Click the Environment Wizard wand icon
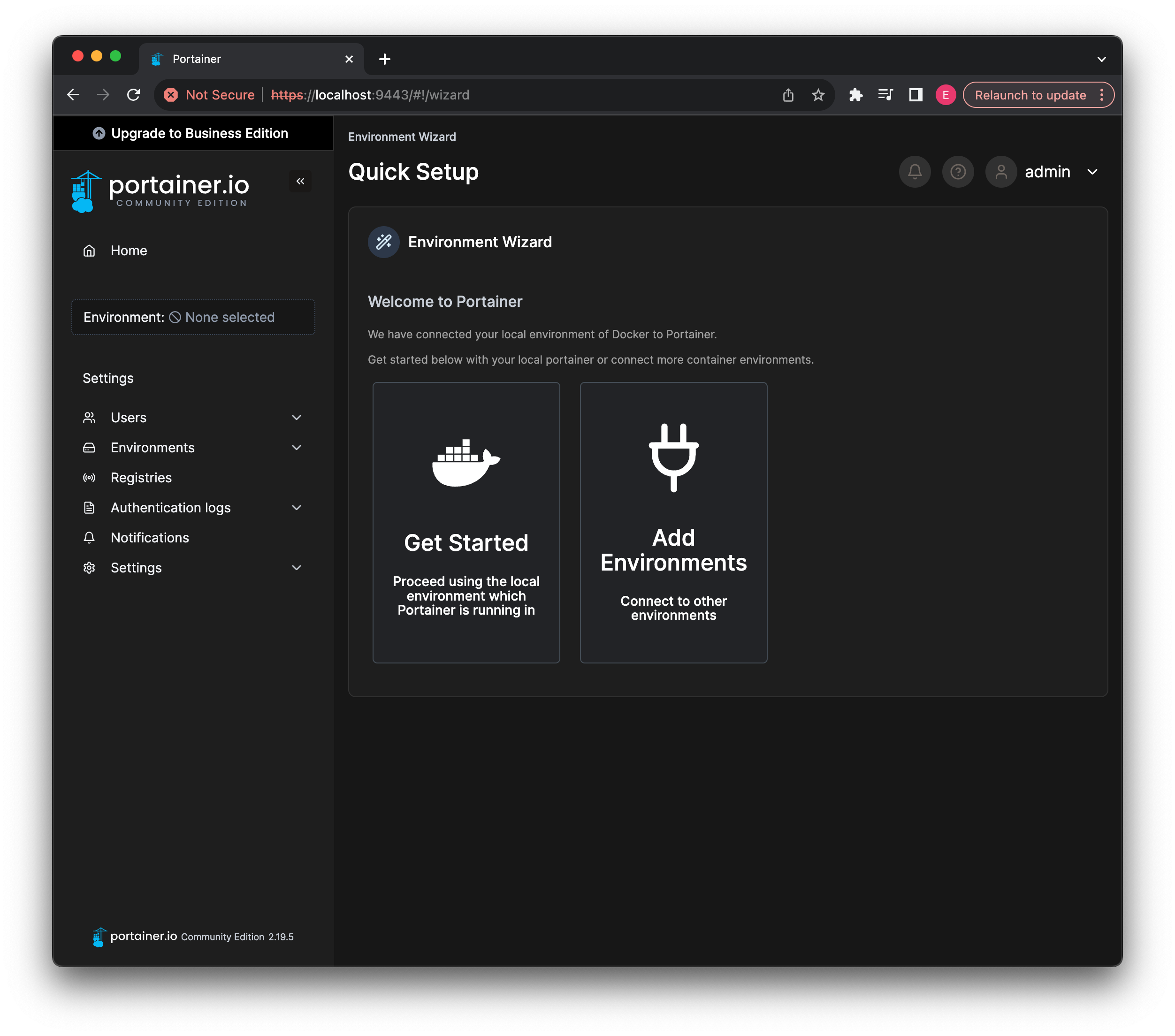This screenshot has height=1036, width=1175. [383, 242]
